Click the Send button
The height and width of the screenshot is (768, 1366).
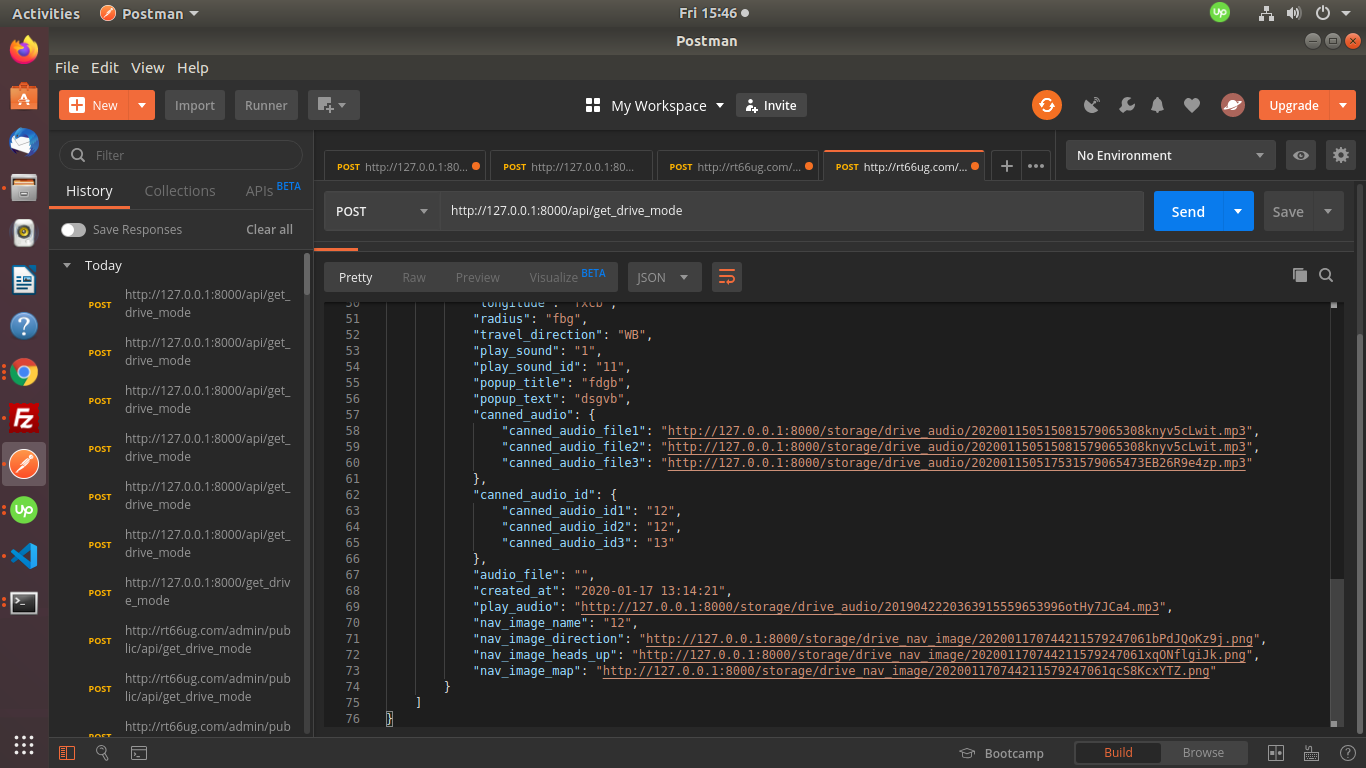coord(1187,211)
